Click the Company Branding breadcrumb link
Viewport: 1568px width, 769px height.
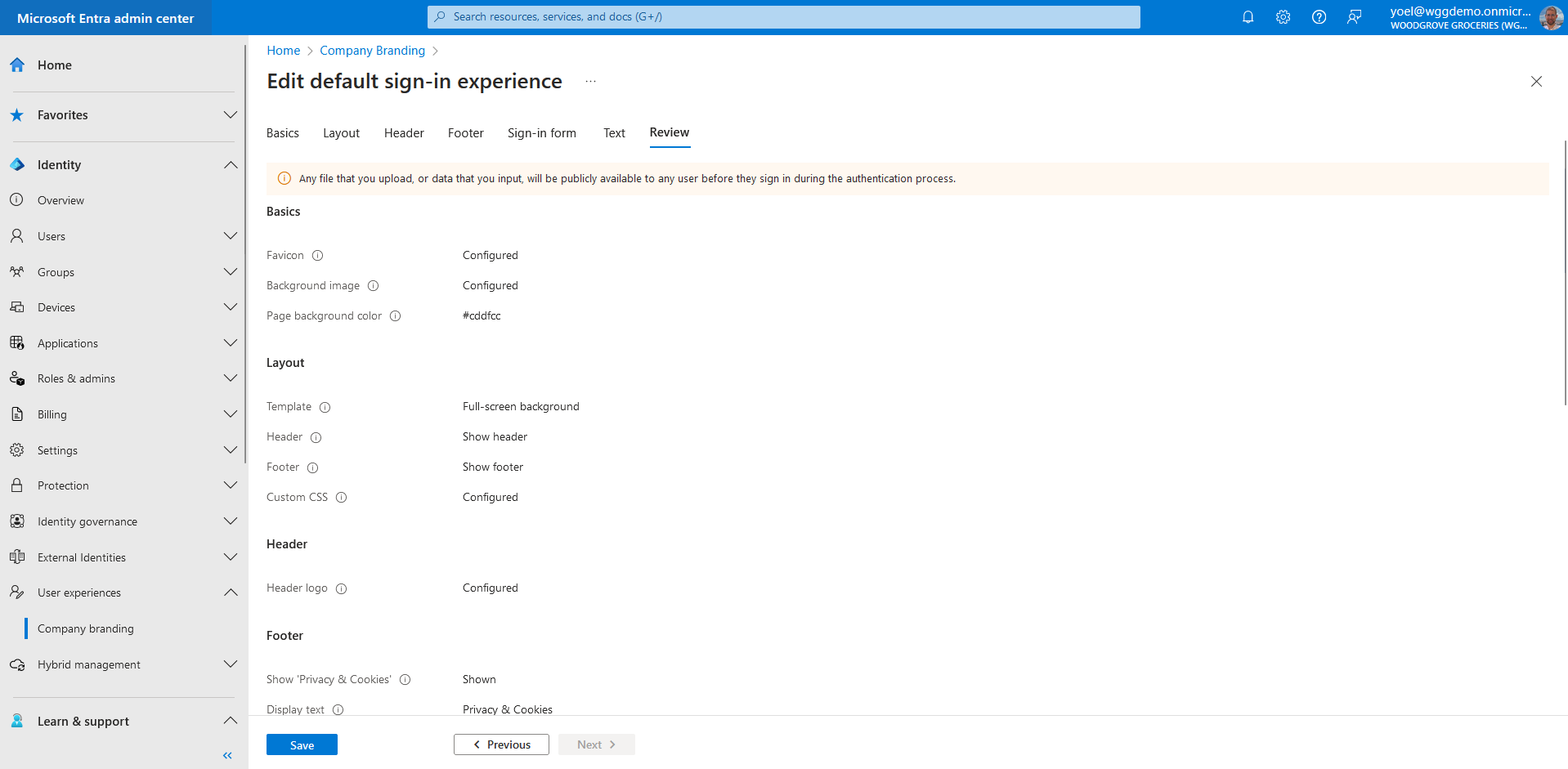pos(372,51)
